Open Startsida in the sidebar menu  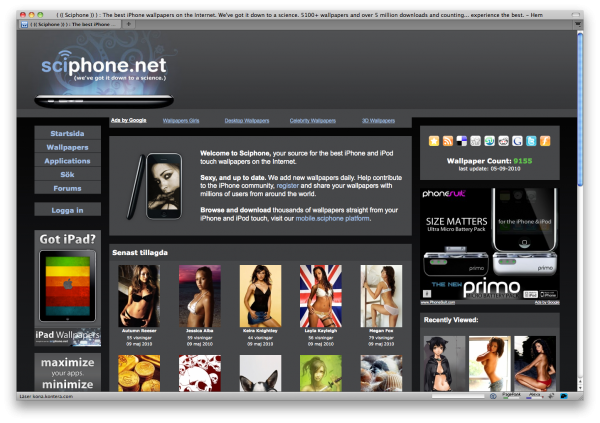(x=67, y=133)
